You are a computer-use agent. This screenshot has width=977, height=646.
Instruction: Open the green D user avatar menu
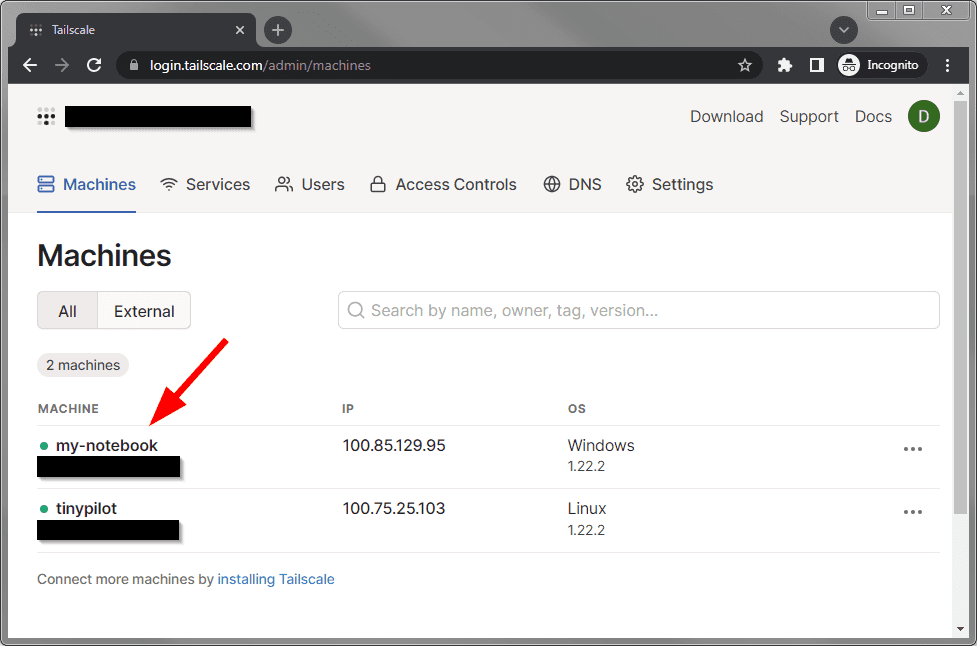[x=923, y=116]
